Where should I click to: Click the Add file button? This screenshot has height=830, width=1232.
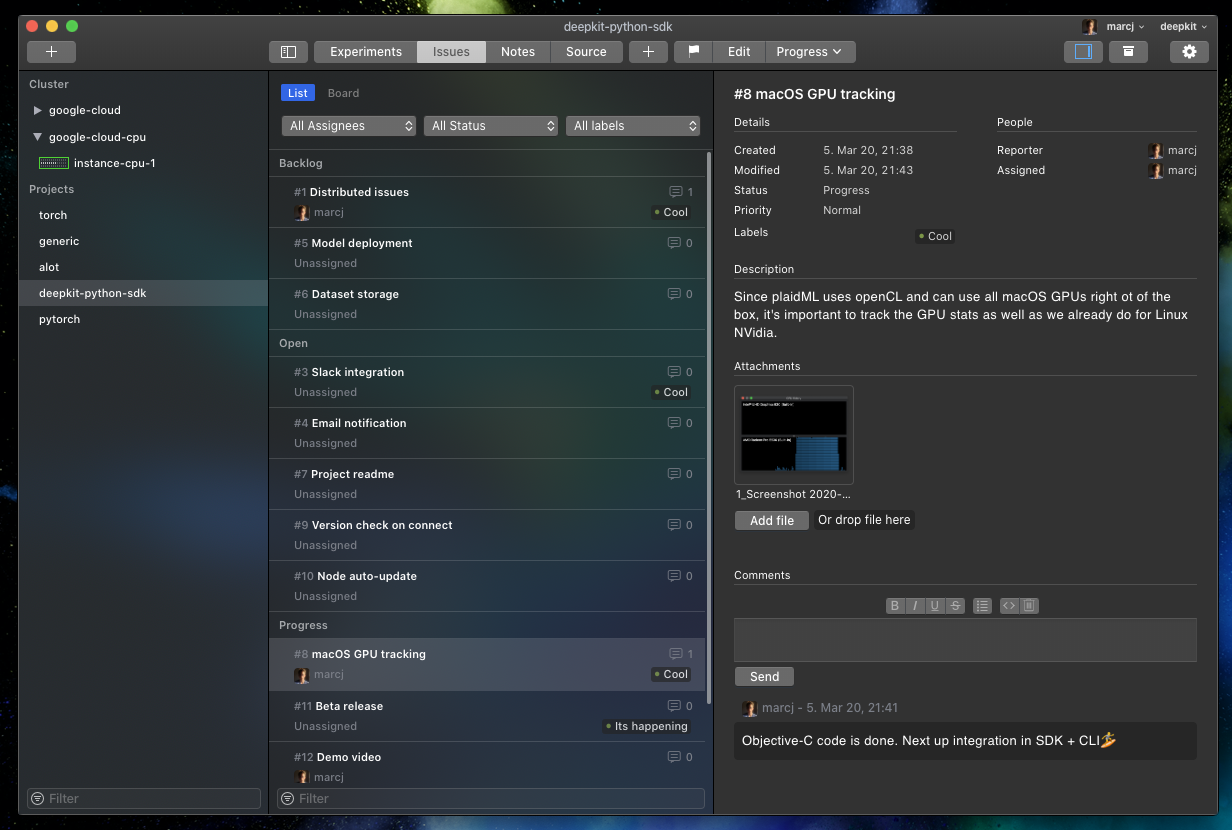coord(771,520)
